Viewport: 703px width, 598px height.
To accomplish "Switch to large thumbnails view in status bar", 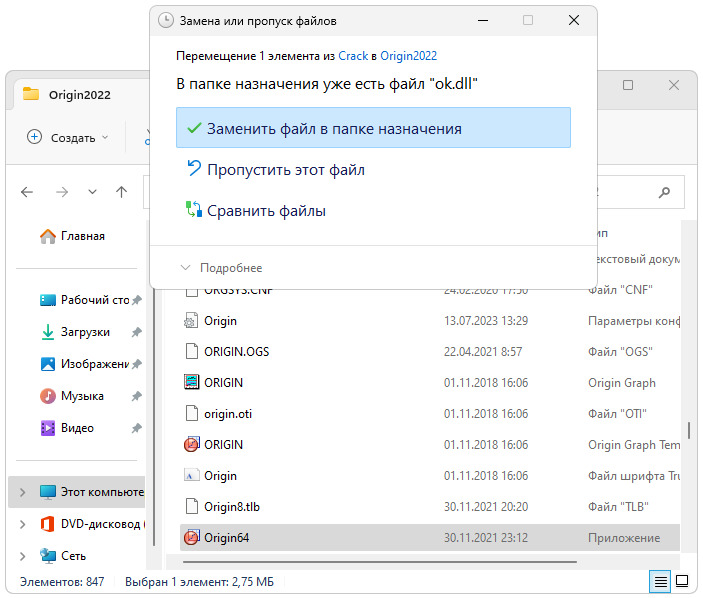I will tap(682, 581).
